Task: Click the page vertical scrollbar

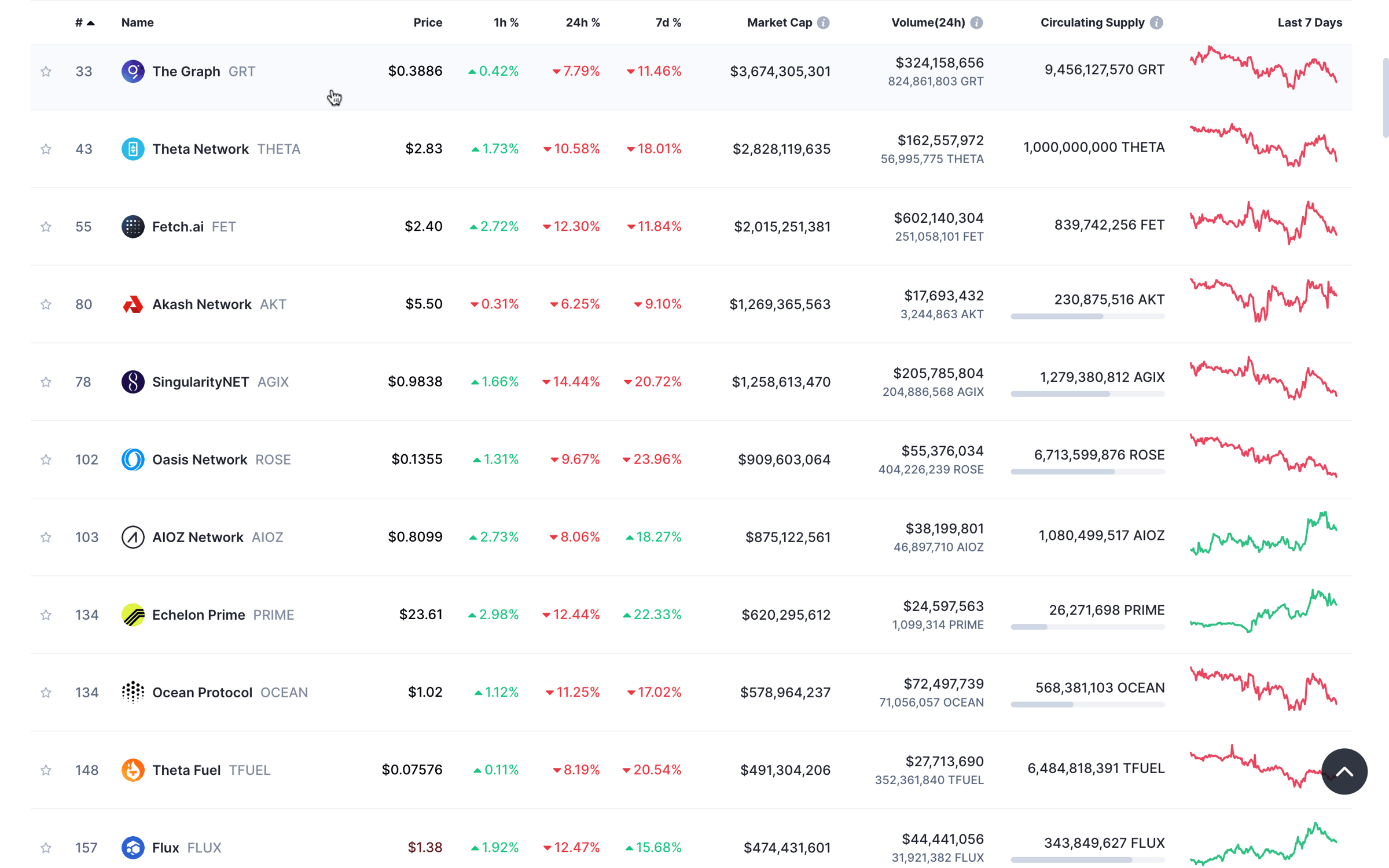Action: (x=1385, y=97)
